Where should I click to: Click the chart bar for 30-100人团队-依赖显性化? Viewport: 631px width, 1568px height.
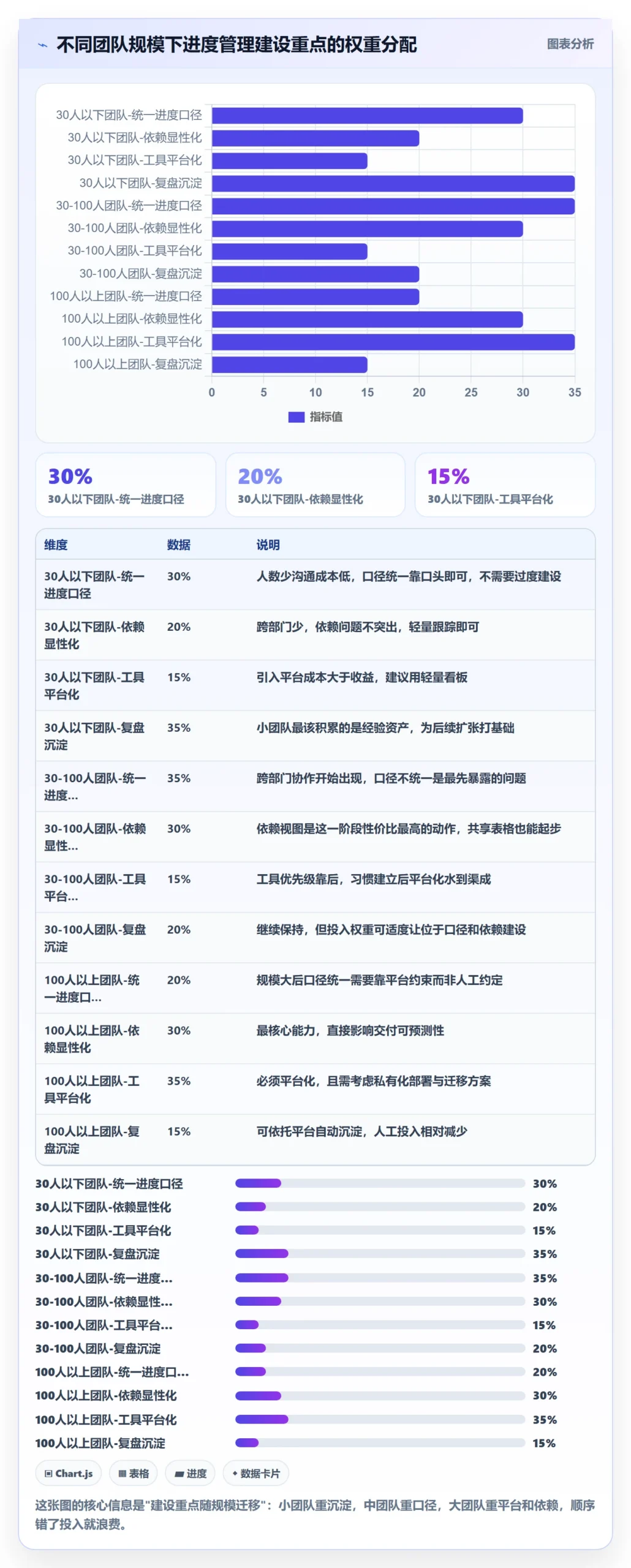(367, 229)
